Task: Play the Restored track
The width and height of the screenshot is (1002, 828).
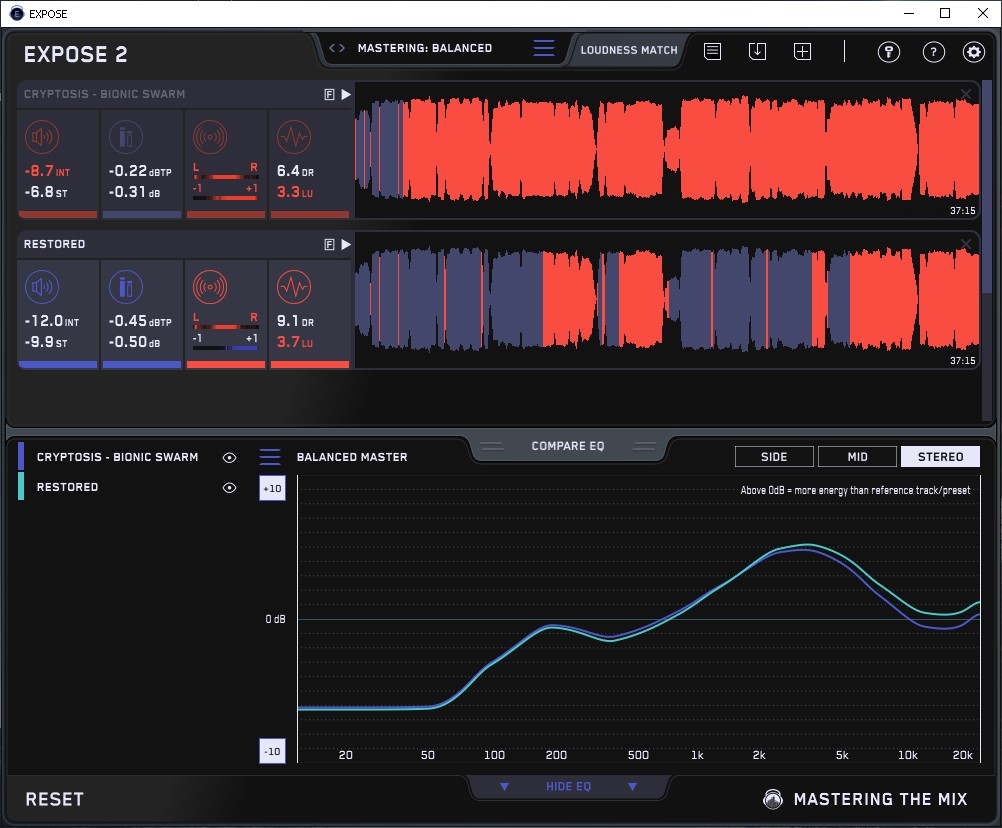Action: [x=346, y=244]
